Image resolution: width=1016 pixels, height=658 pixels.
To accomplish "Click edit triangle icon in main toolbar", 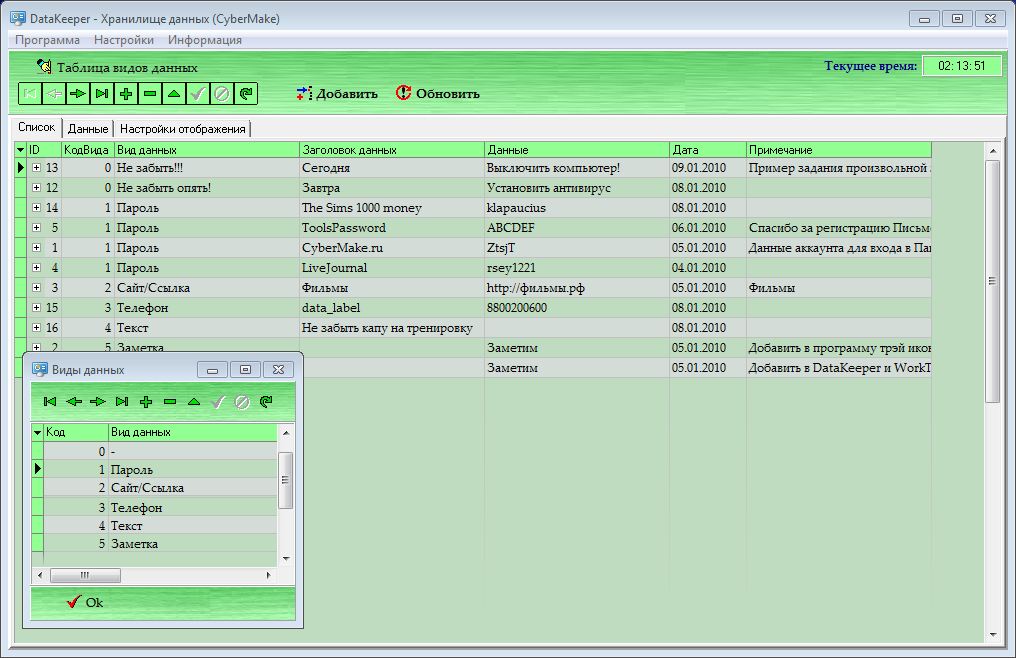I will [174, 94].
